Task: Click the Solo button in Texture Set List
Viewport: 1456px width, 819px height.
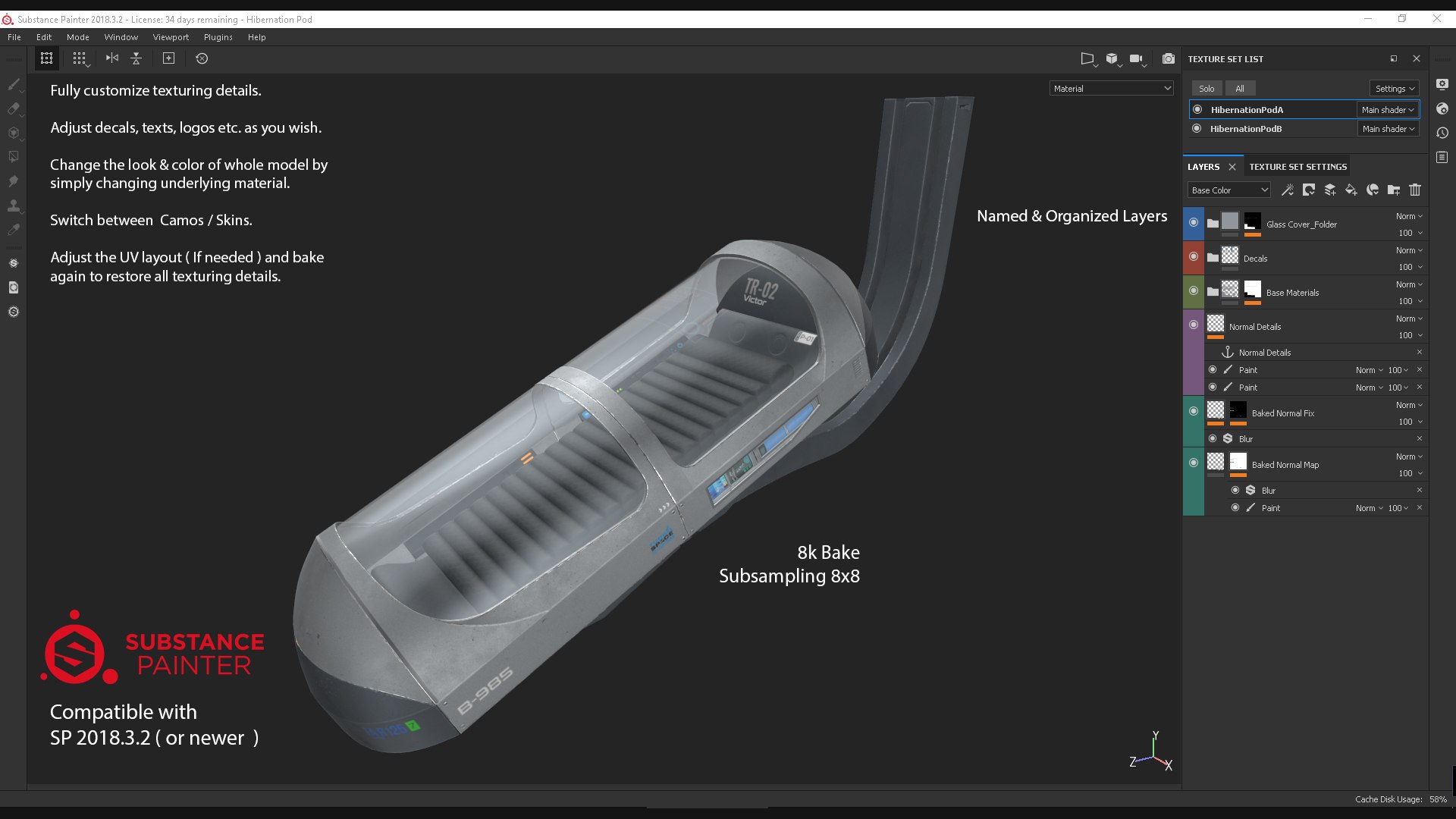Action: [x=1207, y=89]
